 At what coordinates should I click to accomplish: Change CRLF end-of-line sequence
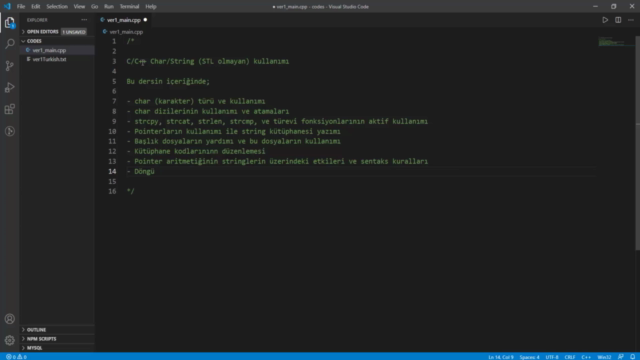pos(570,357)
